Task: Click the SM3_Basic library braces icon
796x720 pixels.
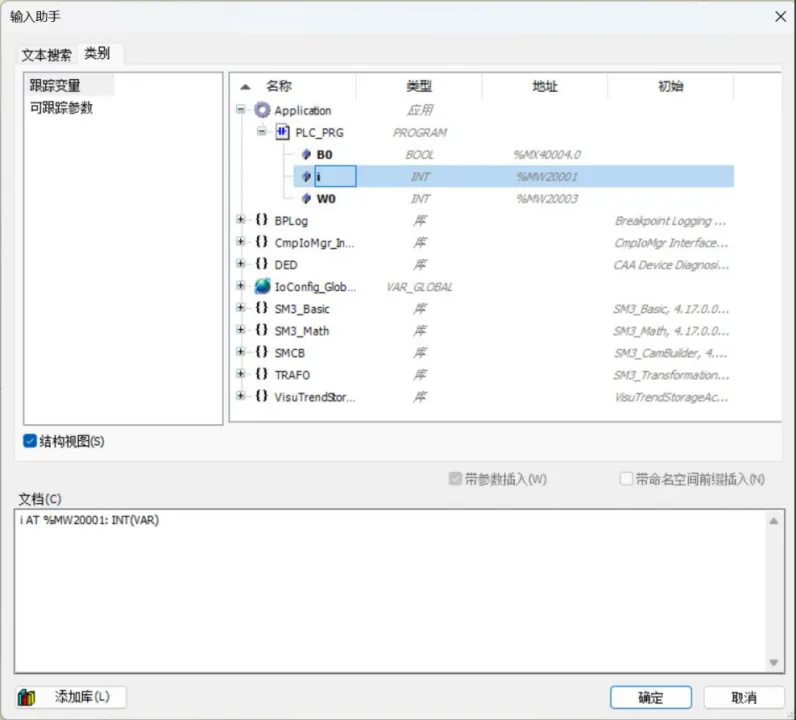Action: pyautogui.click(x=261, y=308)
